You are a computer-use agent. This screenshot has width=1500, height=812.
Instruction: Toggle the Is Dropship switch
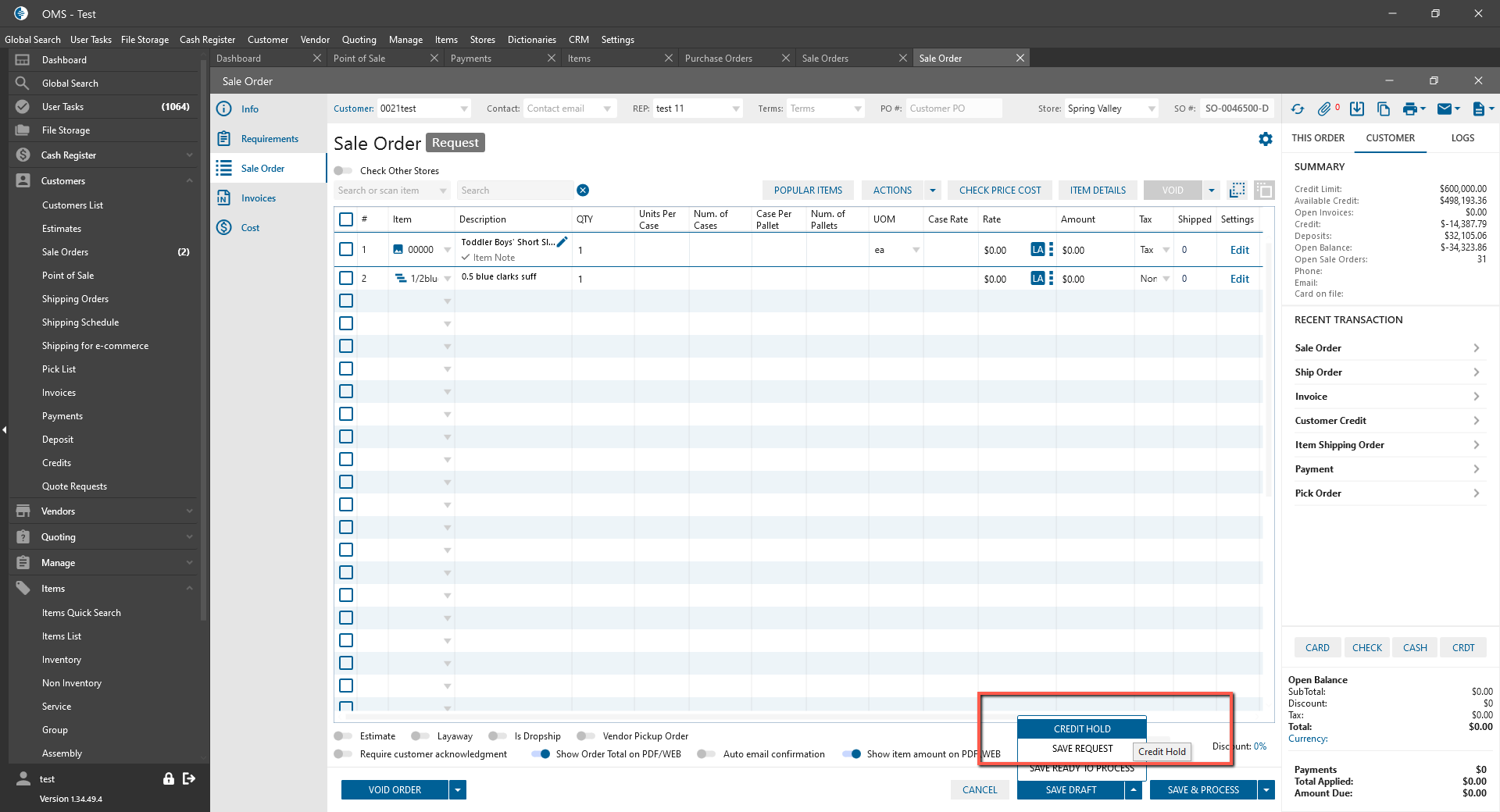point(497,736)
